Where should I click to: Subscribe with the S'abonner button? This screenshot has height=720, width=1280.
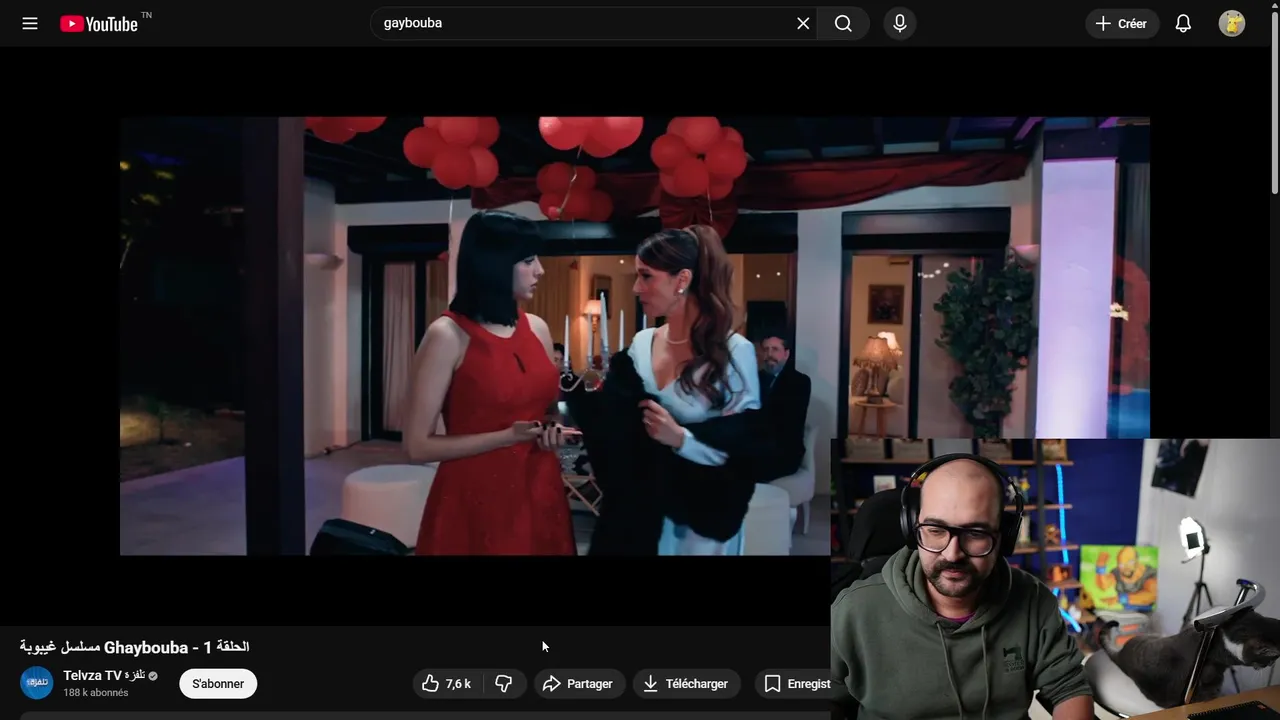click(218, 684)
